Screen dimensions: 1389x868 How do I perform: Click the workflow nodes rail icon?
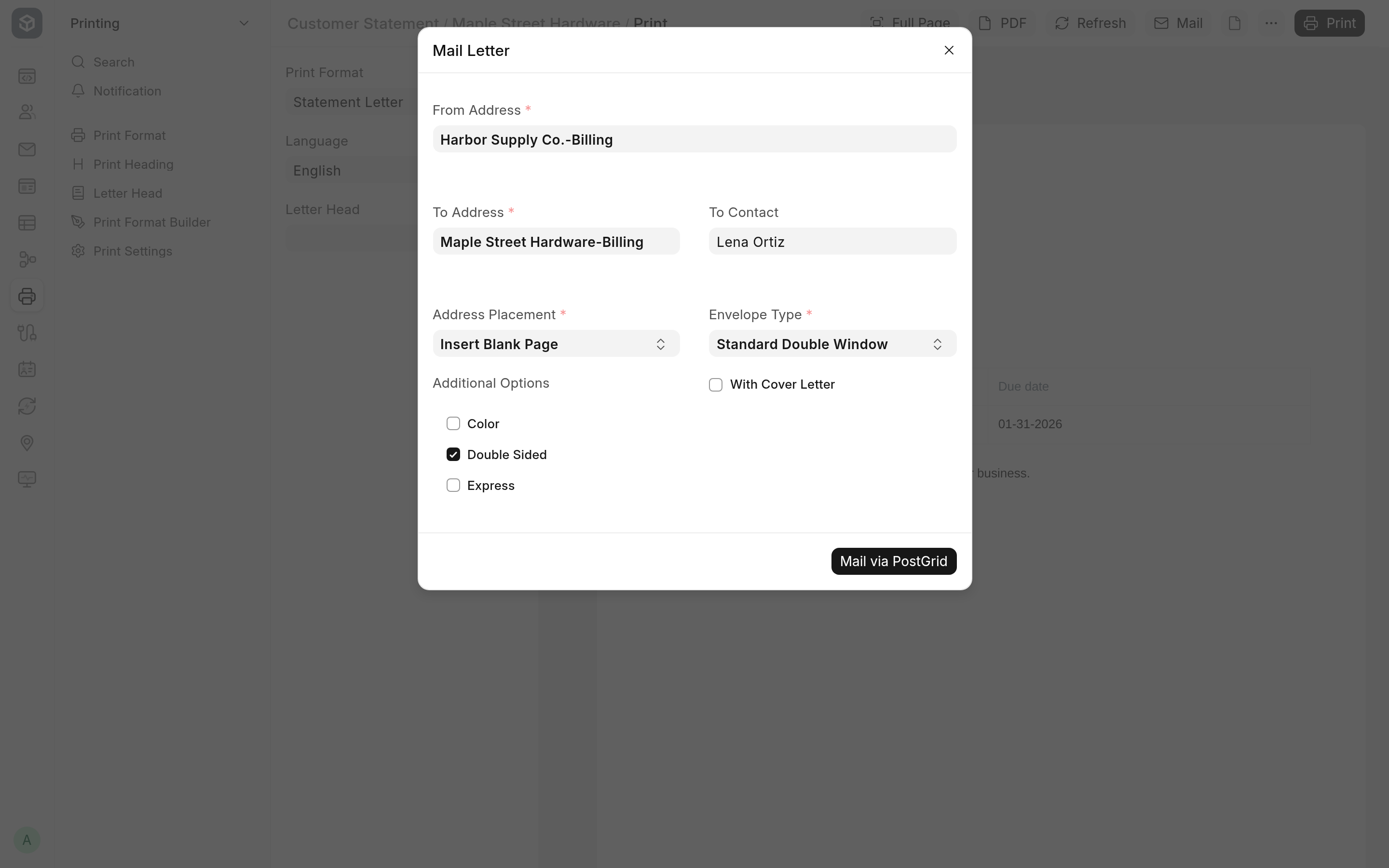27,259
